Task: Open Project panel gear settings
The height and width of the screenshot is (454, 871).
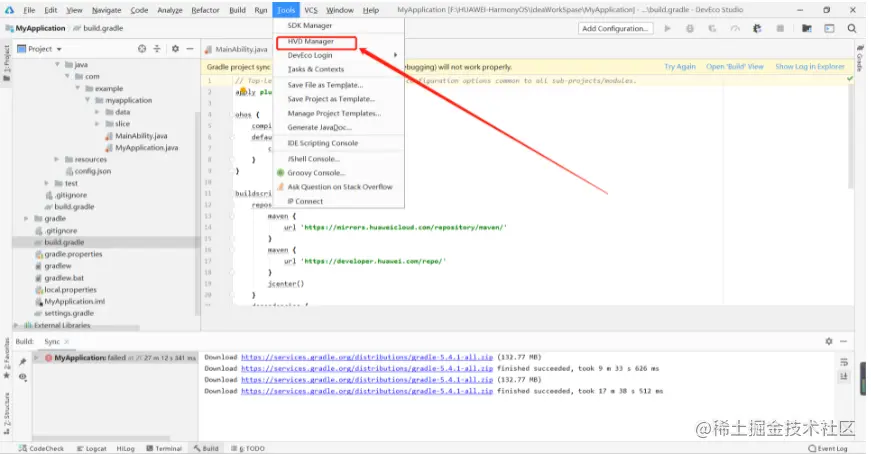Action: 175,49
